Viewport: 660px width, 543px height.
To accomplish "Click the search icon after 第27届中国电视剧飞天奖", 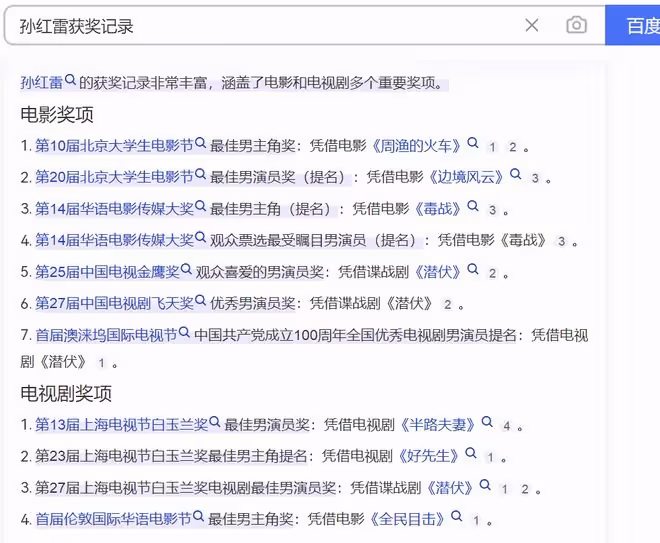I will pyautogui.click(x=200, y=301).
